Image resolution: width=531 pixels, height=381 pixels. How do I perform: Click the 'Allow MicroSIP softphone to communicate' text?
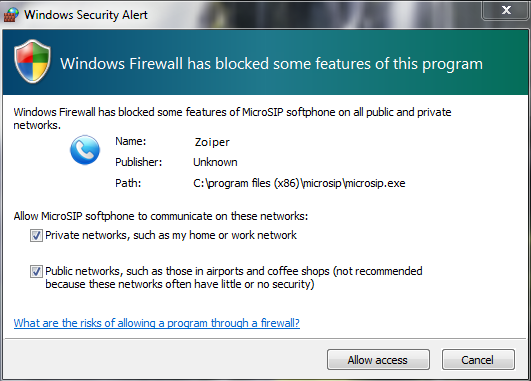(x=161, y=216)
